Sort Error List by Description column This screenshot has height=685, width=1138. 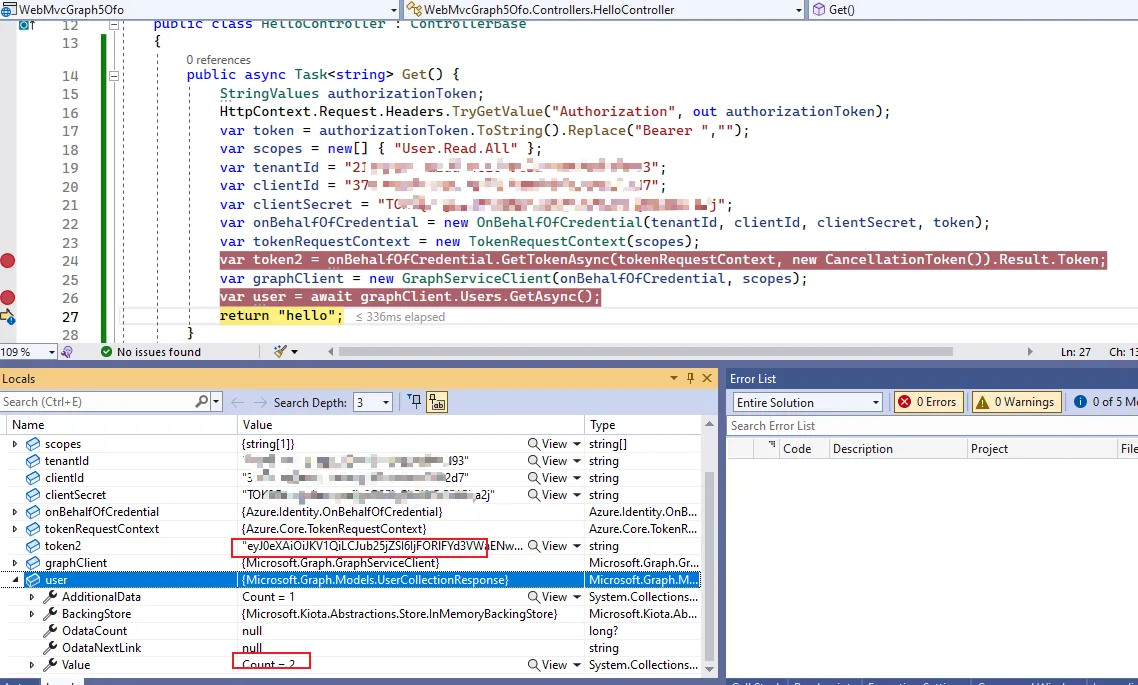(x=897, y=449)
